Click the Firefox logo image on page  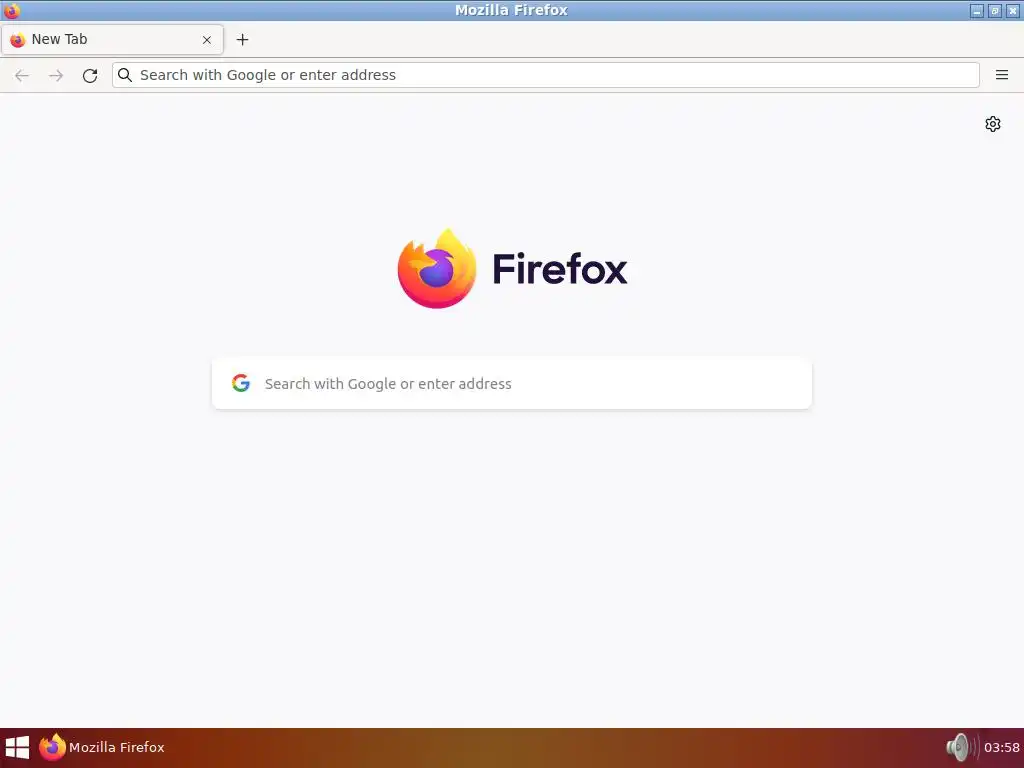point(437,268)
